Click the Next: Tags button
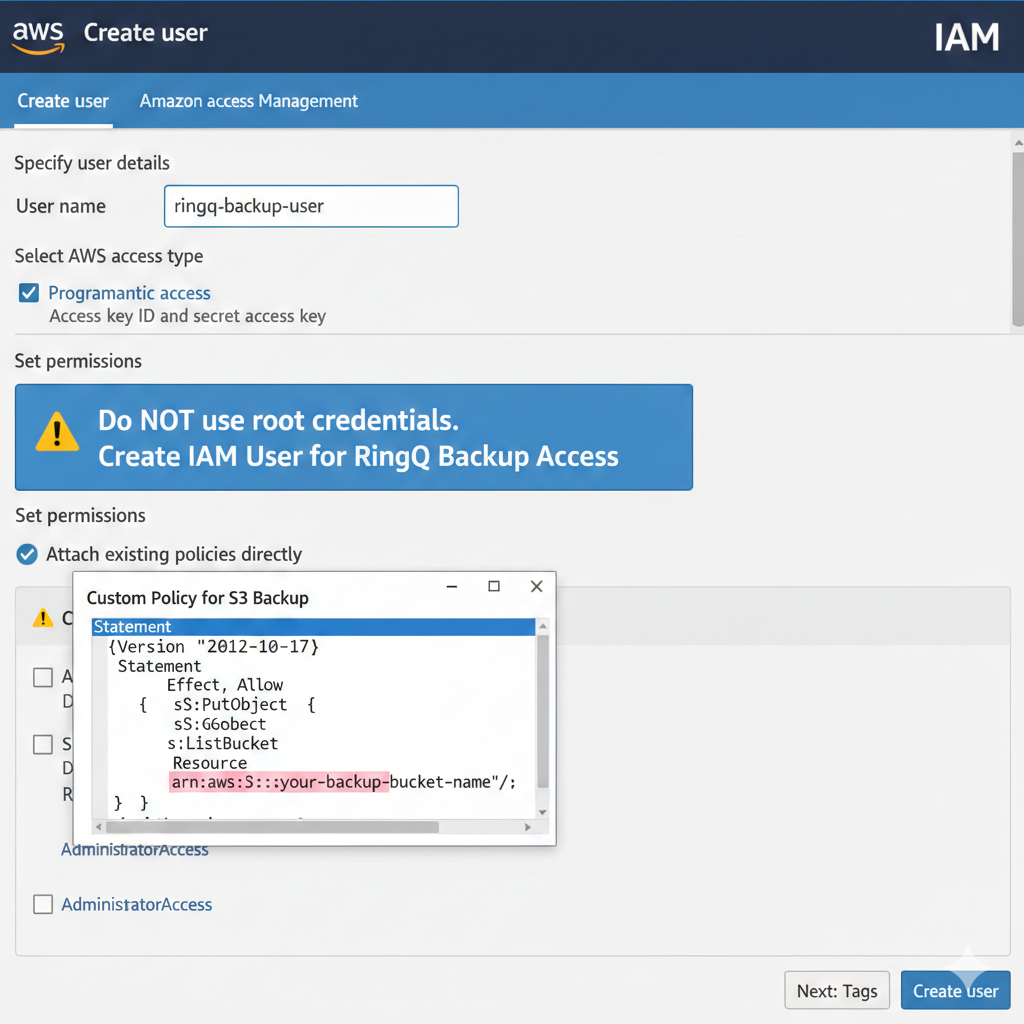This screenshot has width=1024, height=1024. 837,990
